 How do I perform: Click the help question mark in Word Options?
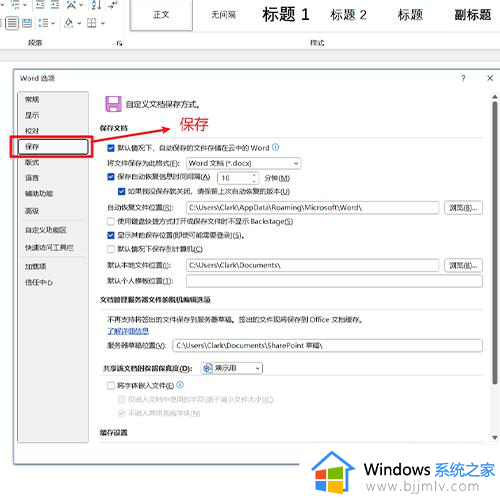click(x=463, y=78)
